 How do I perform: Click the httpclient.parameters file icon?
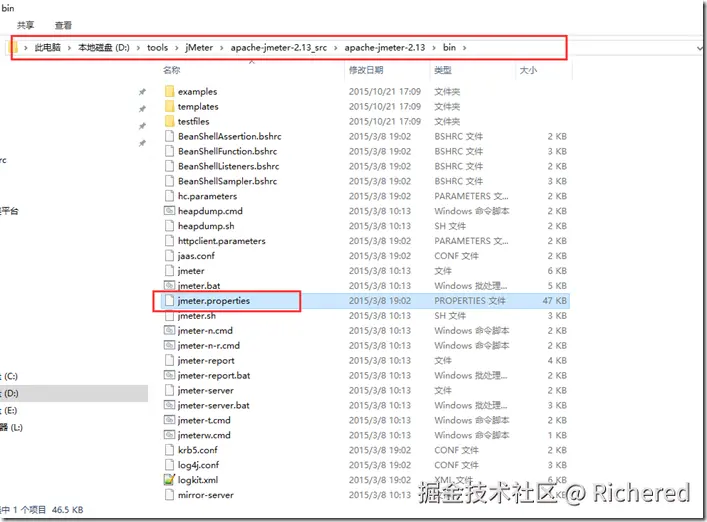tap(170, 241)
